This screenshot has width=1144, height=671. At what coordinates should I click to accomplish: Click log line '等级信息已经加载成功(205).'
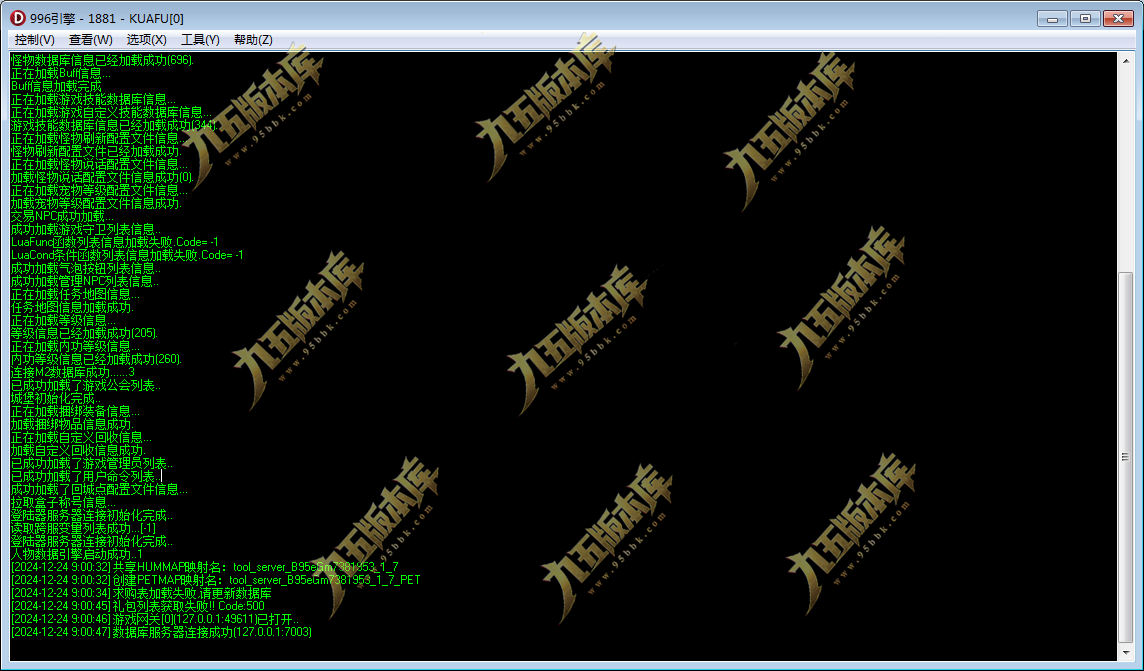click(x=85, y=333)
